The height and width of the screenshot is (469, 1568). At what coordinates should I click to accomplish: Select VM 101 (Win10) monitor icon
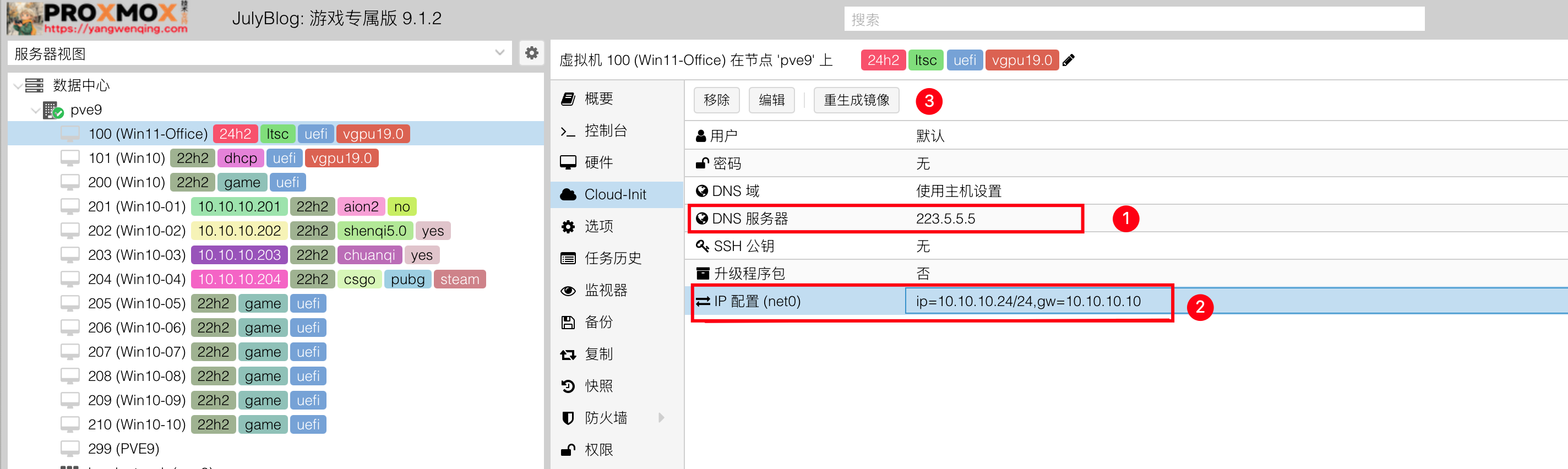tap(70, 158)
